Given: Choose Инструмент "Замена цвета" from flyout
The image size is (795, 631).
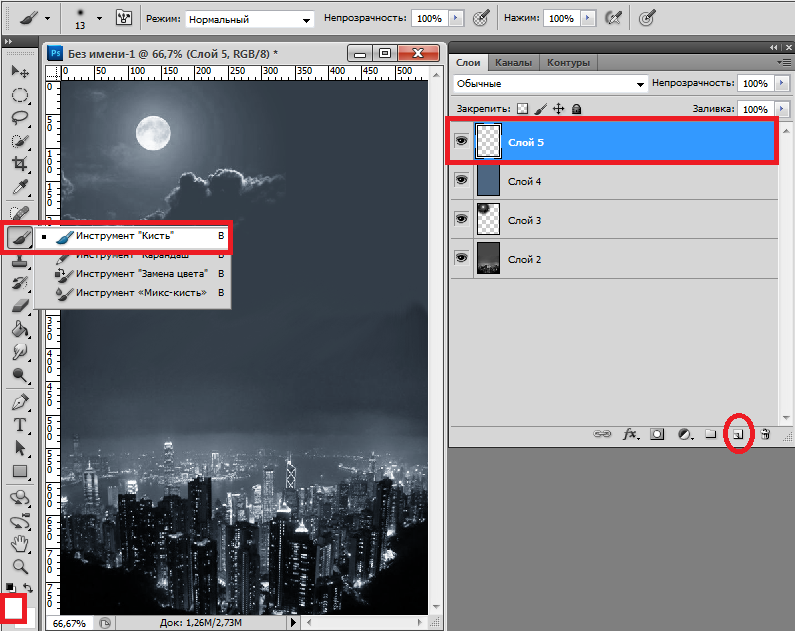Looking at the screenshot, I should [x=133, y=274].
